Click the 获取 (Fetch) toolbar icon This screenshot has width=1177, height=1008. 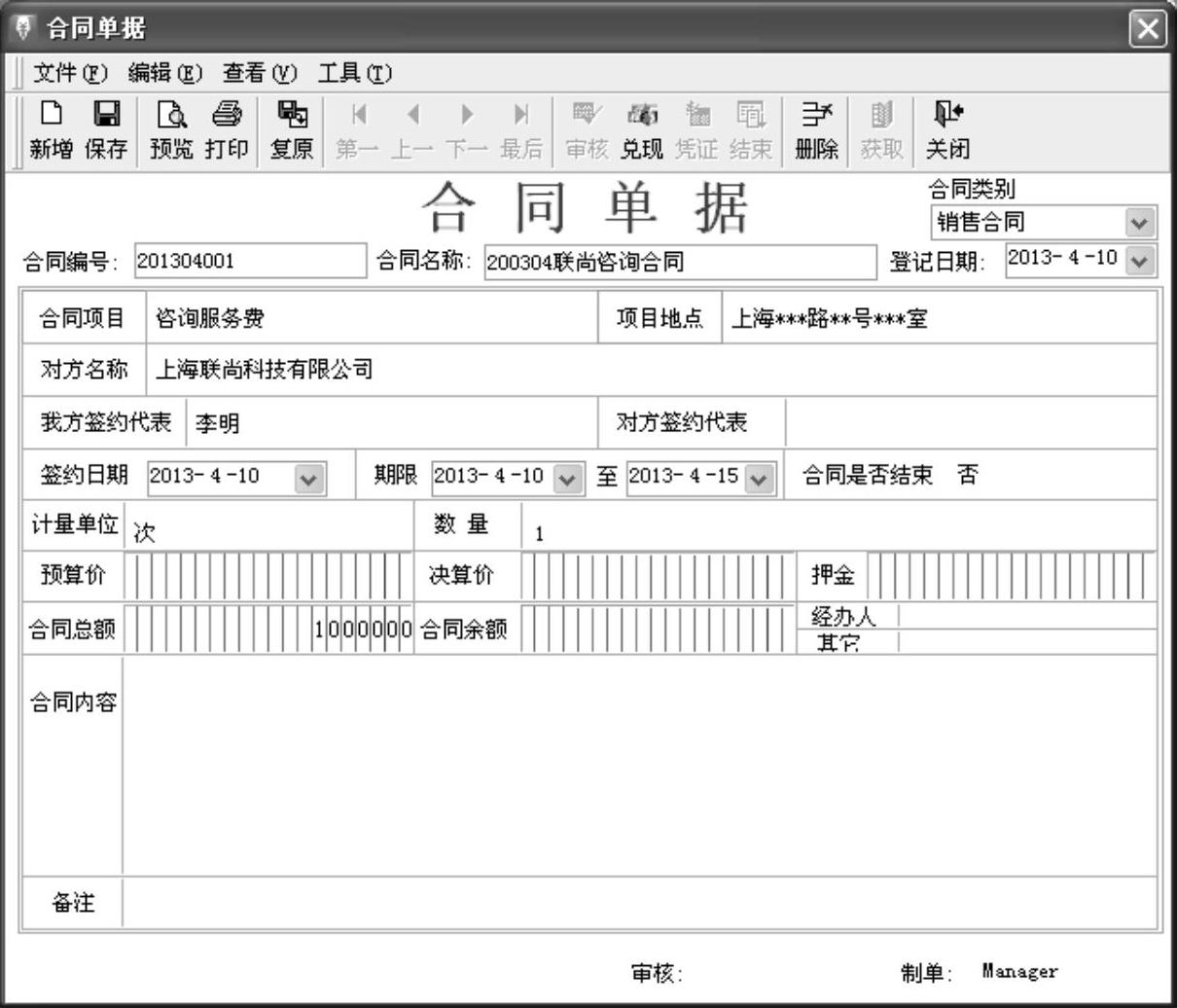click(881, 130)
